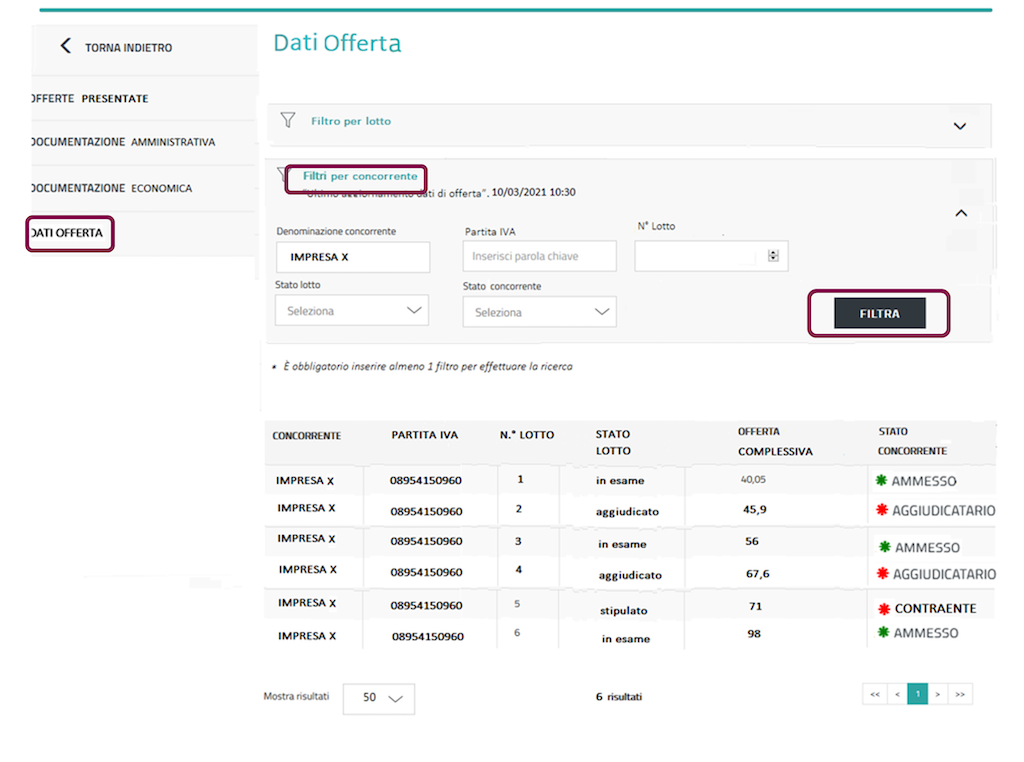
Task: Click the Partita IVA keyword input field
Action: coord(540,257)
